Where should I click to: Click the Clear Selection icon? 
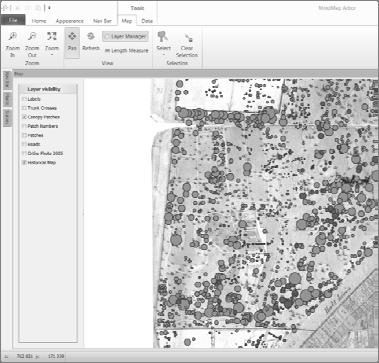[x=189, y=38]
